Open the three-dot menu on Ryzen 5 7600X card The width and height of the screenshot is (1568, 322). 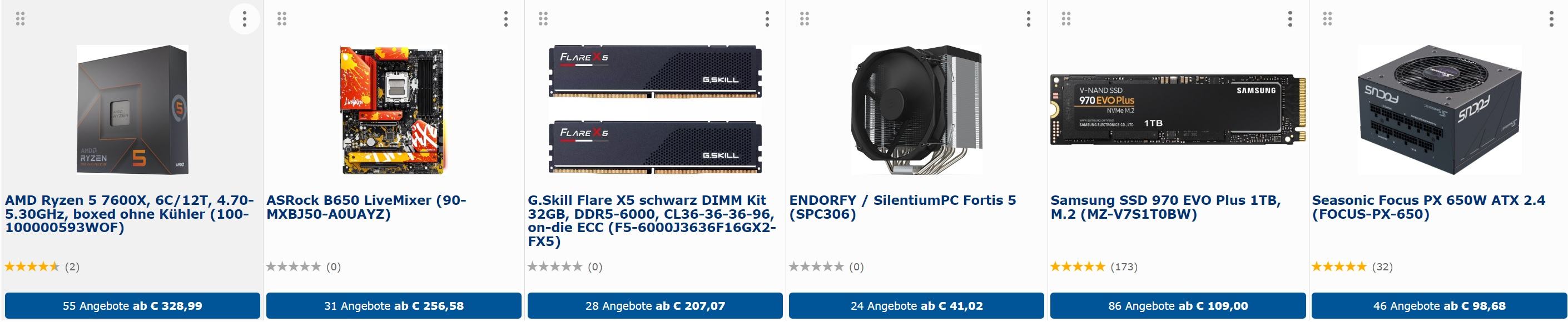(x=245, y=19)
